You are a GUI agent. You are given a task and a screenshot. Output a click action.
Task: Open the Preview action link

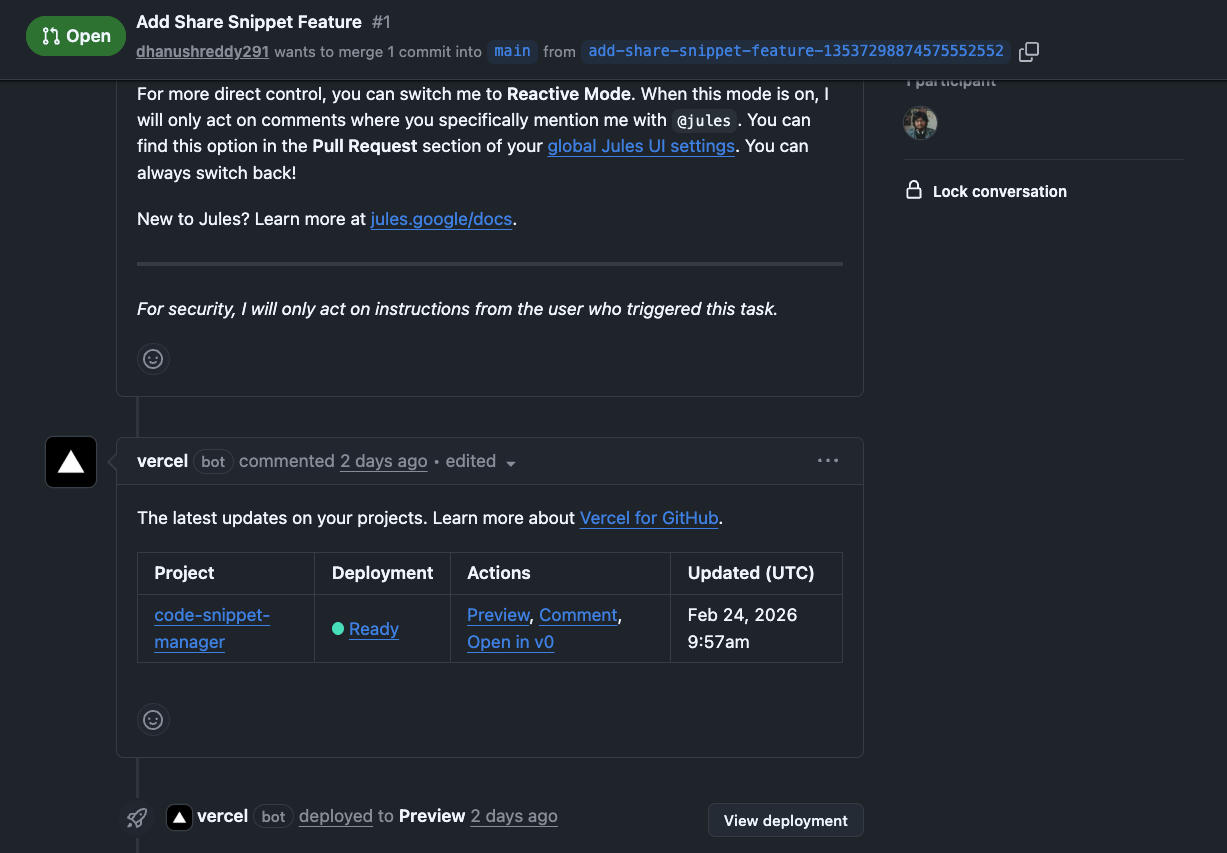pos(498,615)
